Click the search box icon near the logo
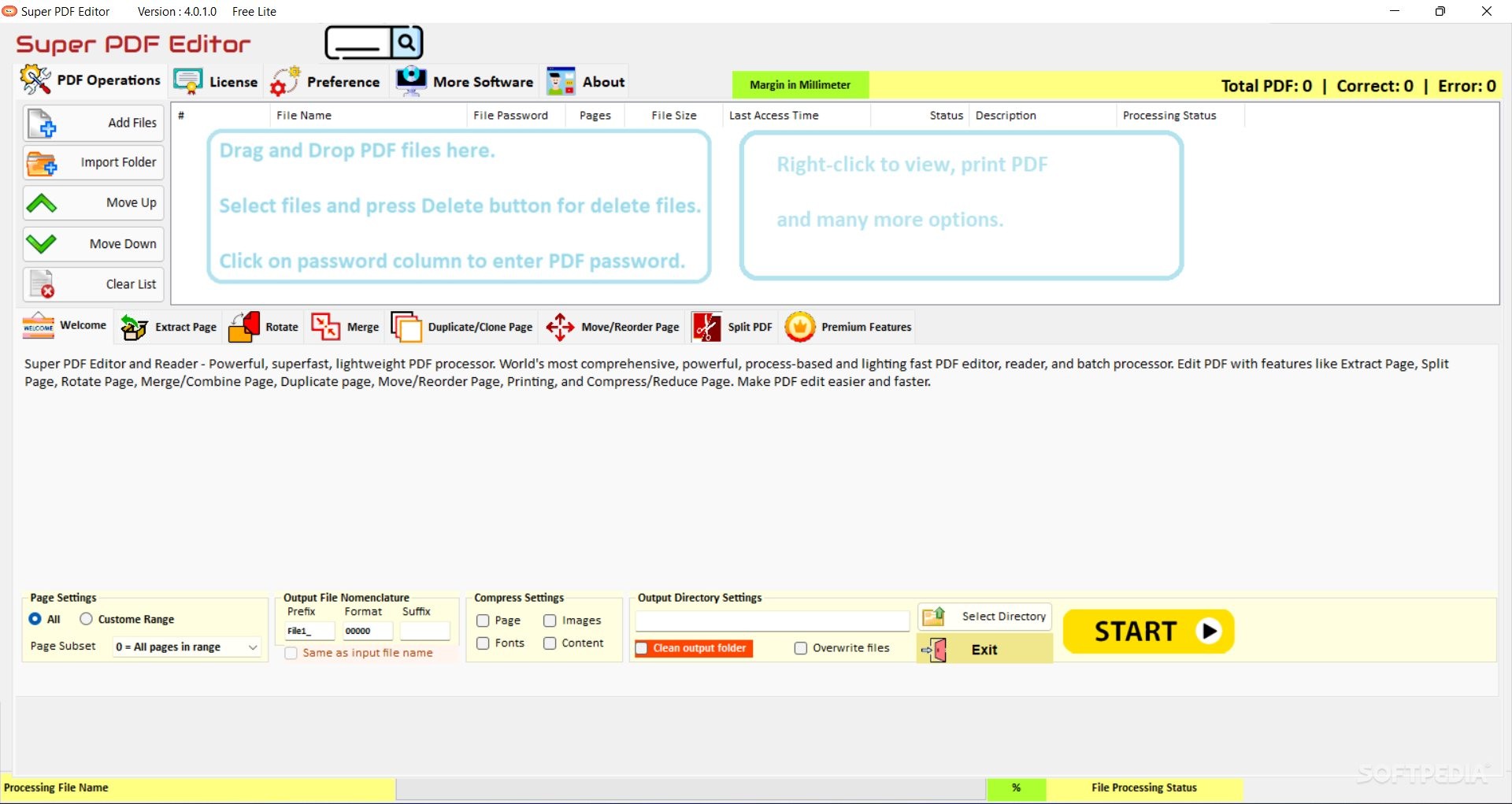 point(374,43)
